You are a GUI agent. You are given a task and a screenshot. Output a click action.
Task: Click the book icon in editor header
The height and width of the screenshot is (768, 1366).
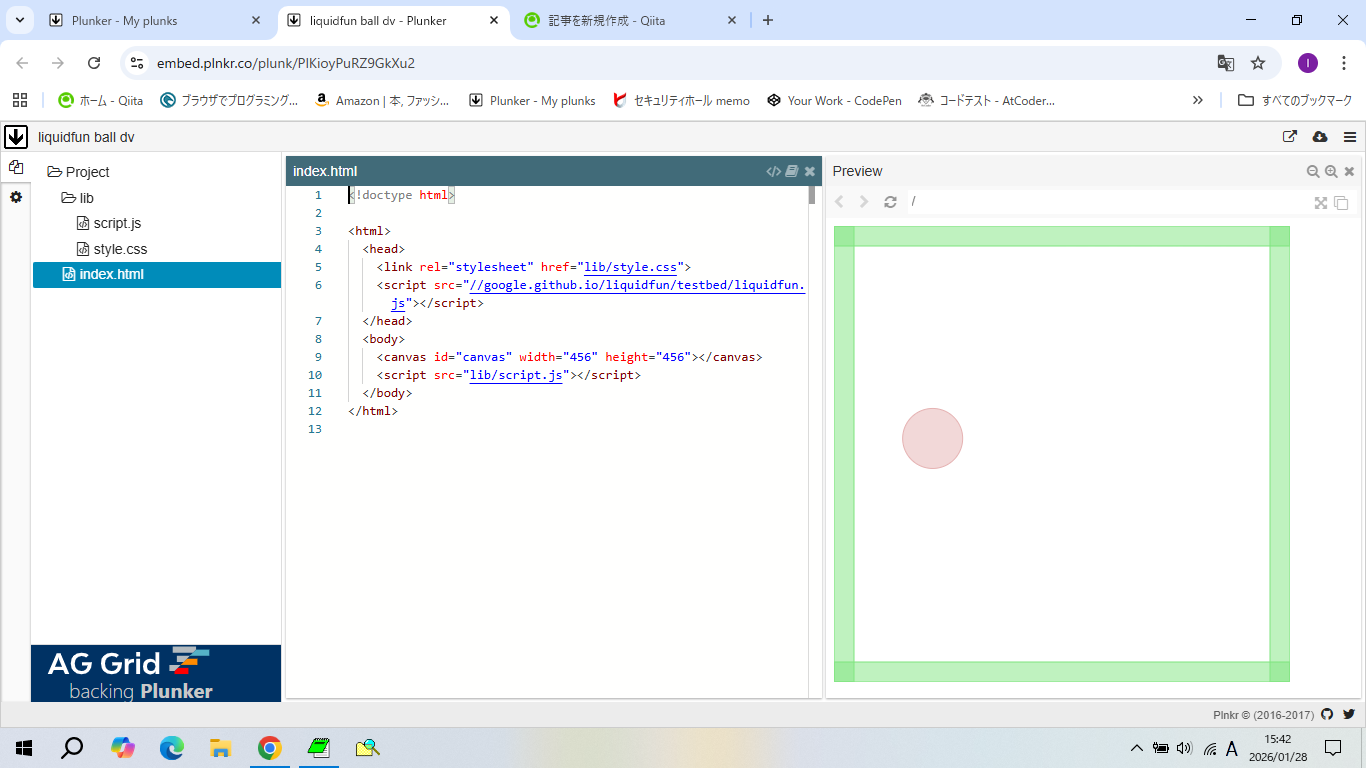click(791, 171)
